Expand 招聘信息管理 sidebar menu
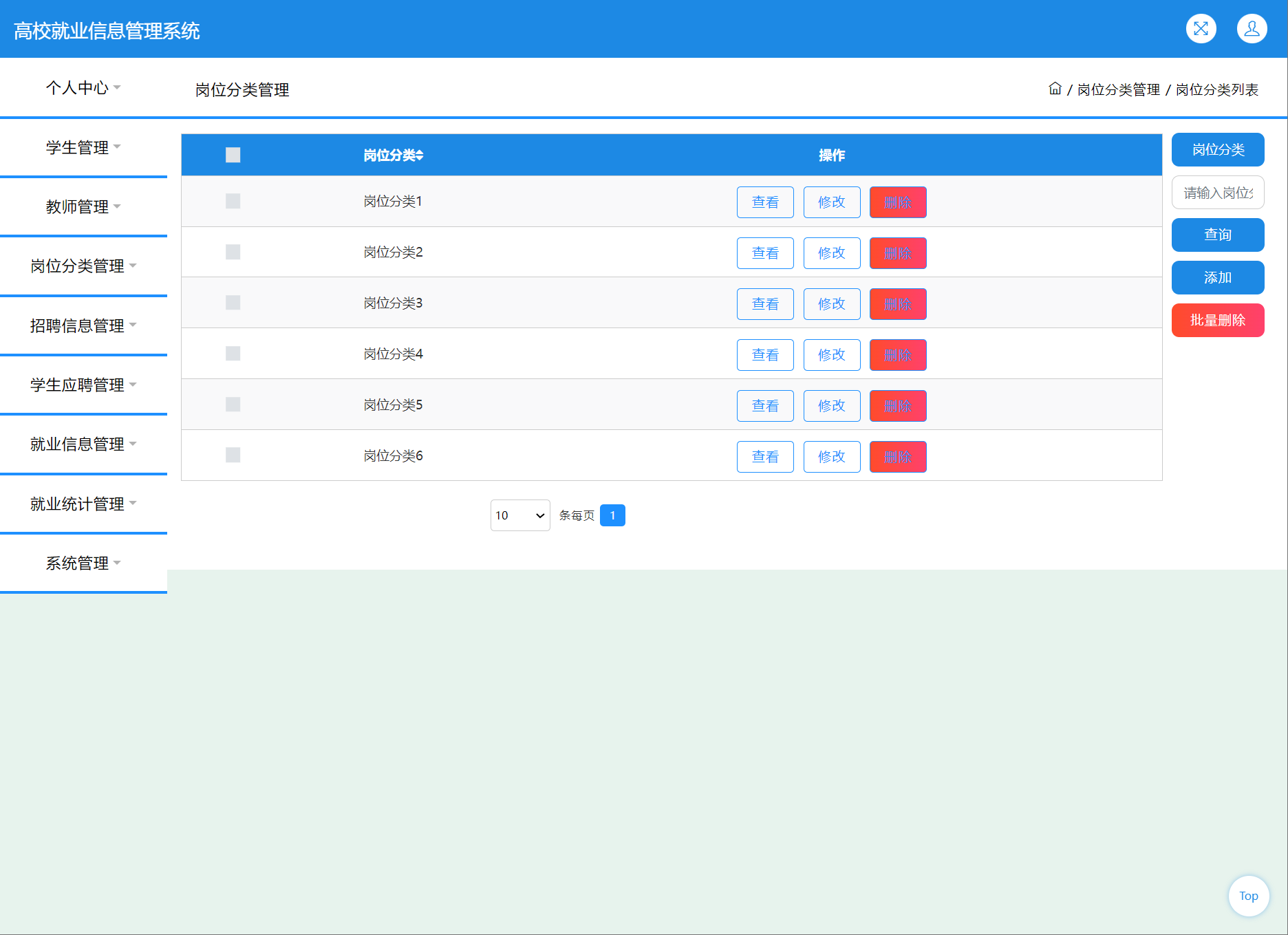1288x935 pixels. (83, 325)
